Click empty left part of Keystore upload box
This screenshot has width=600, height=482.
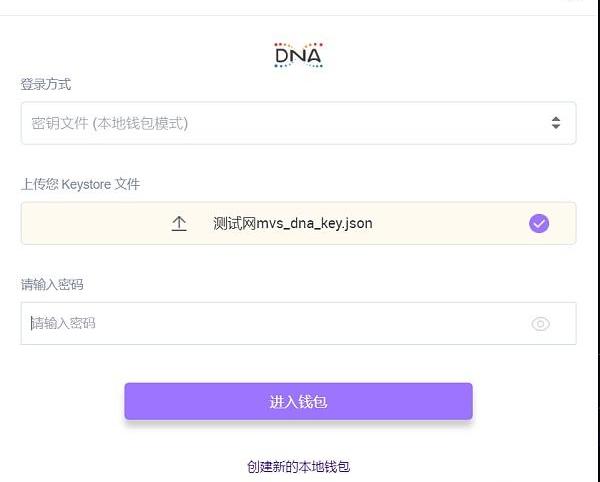pyautogui.click(x=96, y=223)
